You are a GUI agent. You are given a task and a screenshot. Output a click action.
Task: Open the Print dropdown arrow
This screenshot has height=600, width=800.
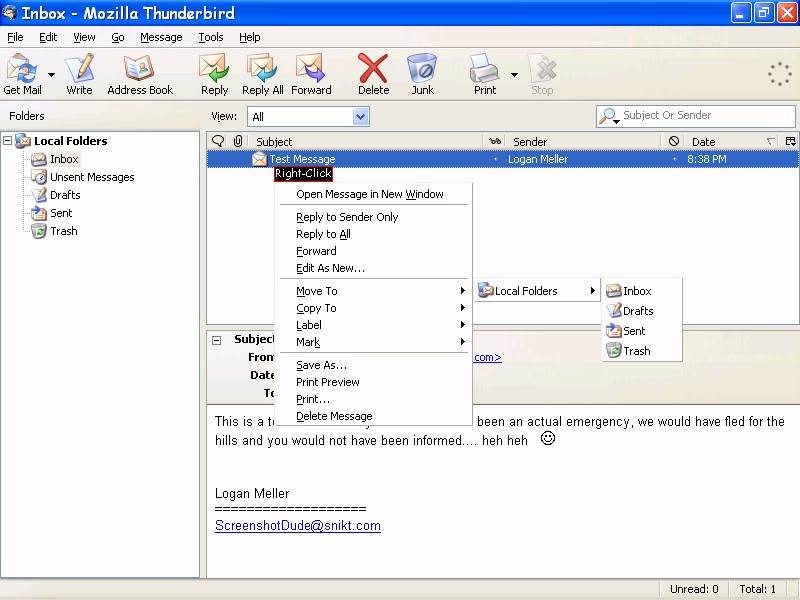click(514, 74)
